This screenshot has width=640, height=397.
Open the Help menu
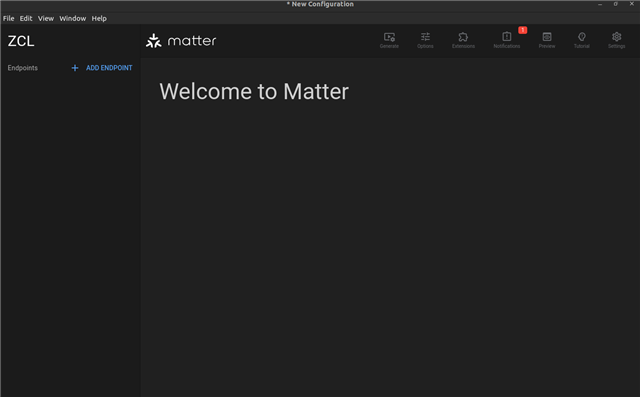(x=99, y=18)
